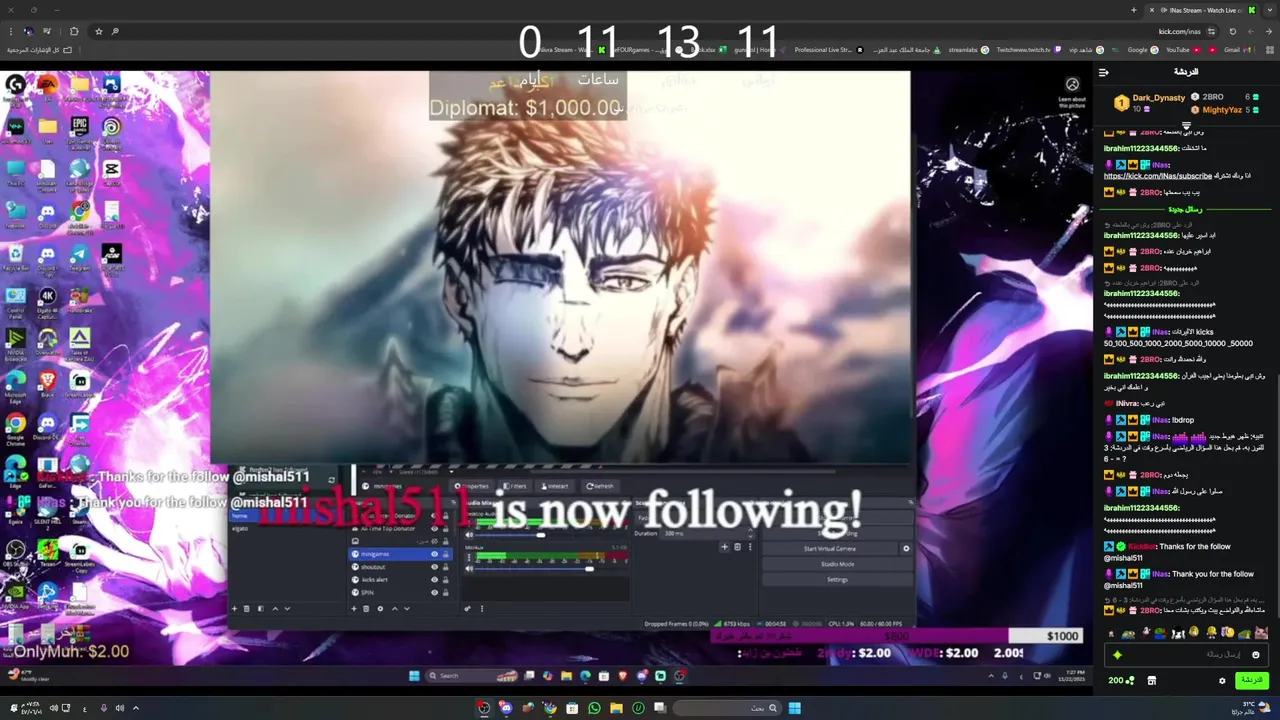The image size is (1280, 720).
Task: Open emoji picker in the chat message box
Action: [1256, 655]
